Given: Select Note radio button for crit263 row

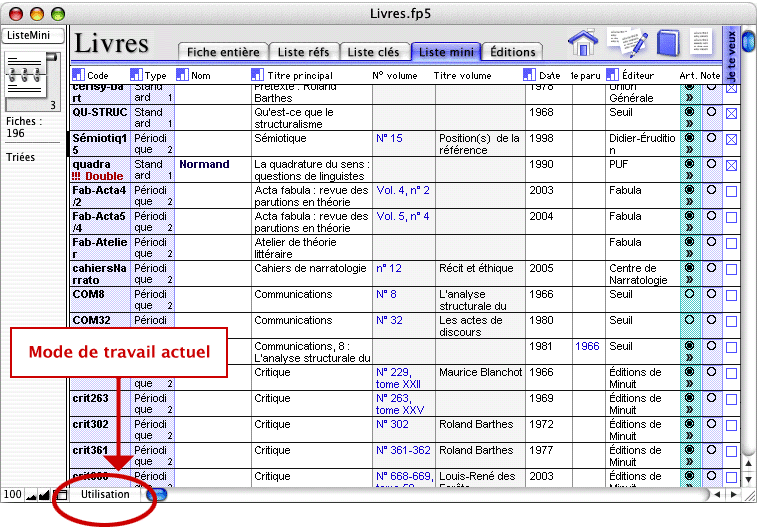Looking at the screenshot, I should coord(711,397).
